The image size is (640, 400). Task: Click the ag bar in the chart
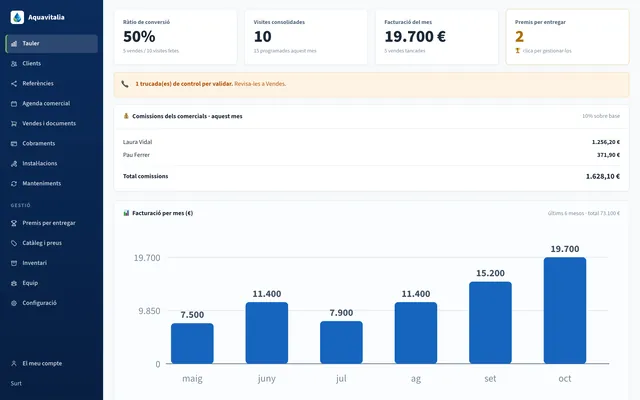pos(416,333)
